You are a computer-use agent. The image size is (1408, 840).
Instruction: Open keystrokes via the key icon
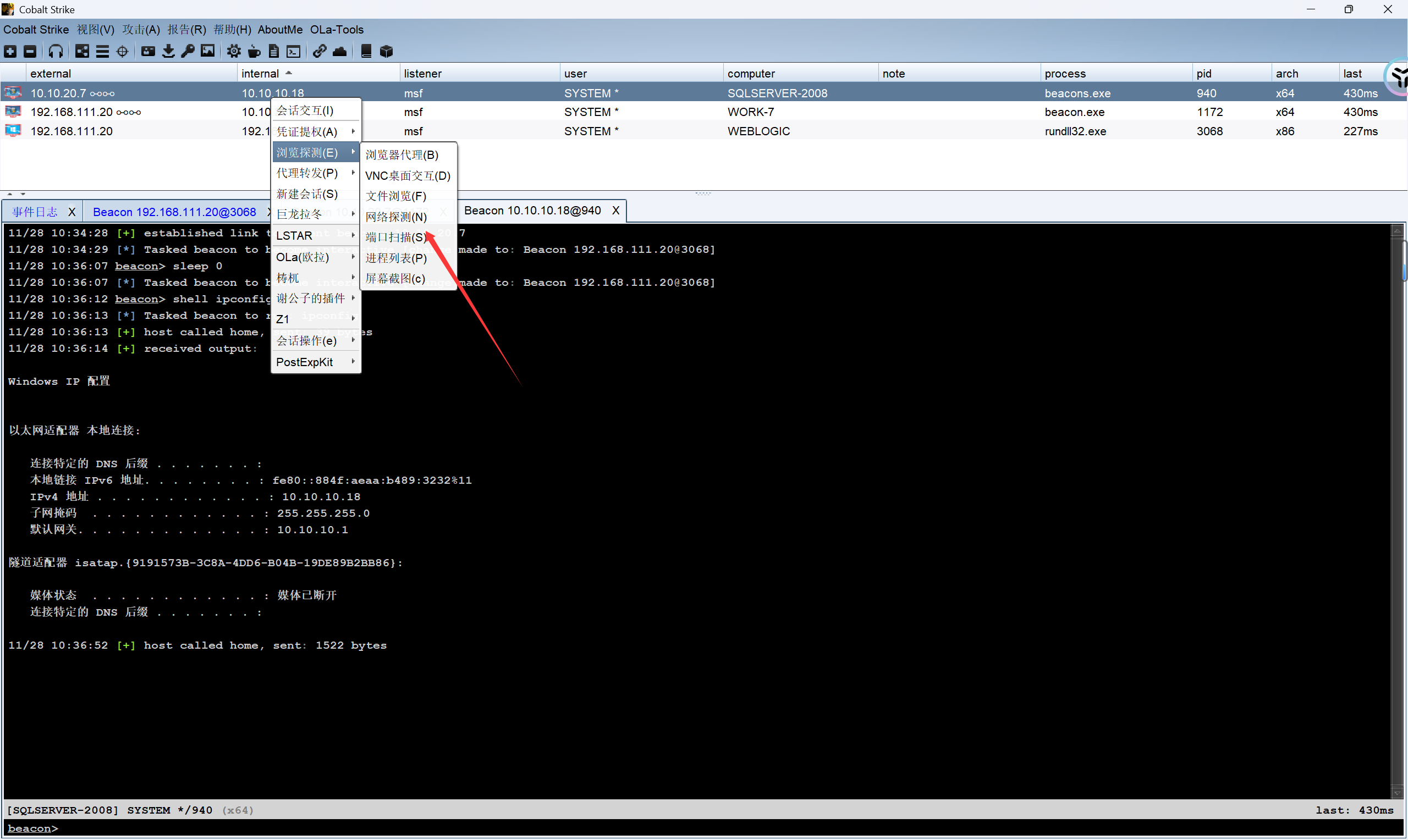click(188, 52)
